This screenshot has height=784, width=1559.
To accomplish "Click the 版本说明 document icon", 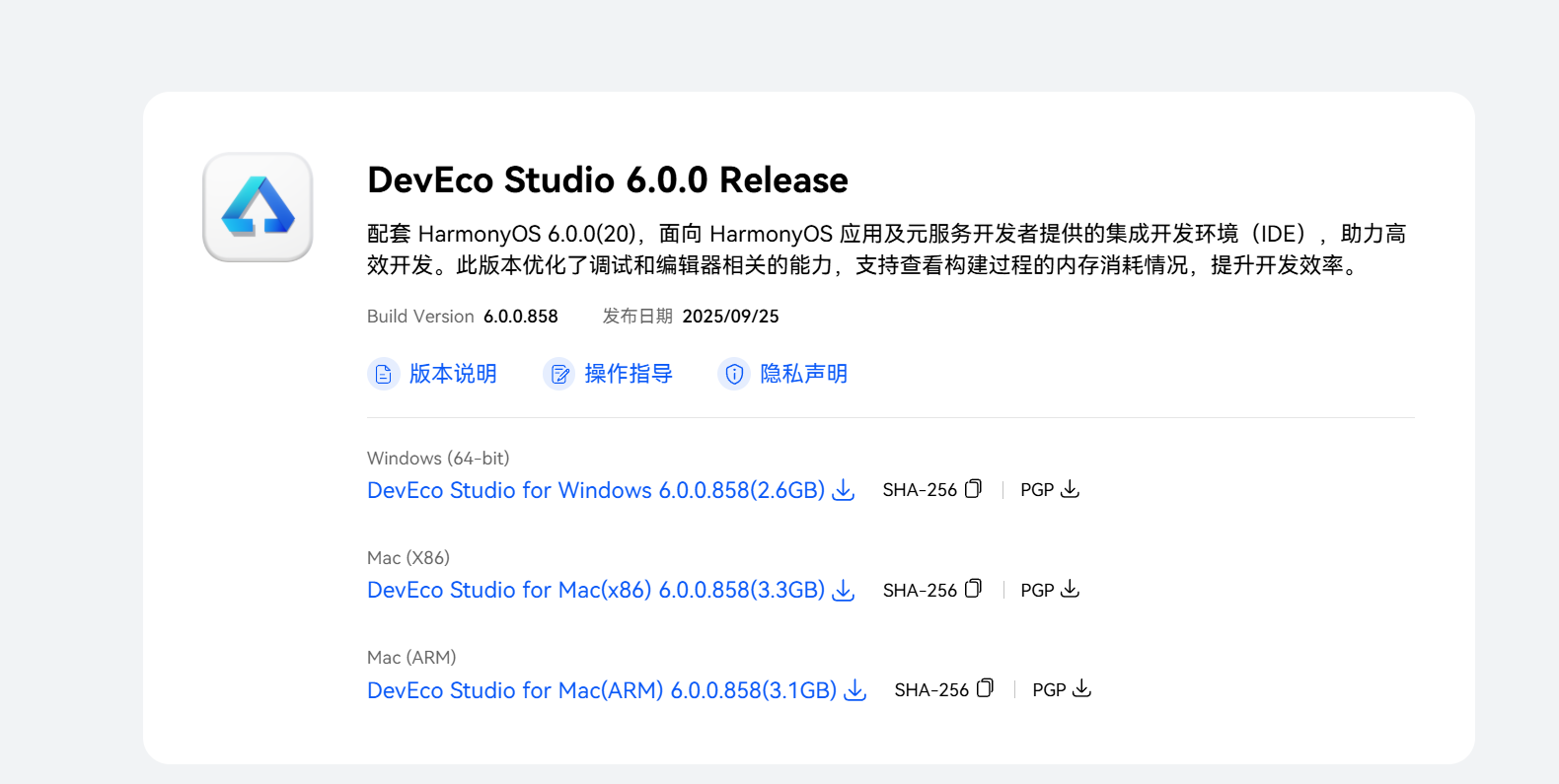I will point(383,375).
